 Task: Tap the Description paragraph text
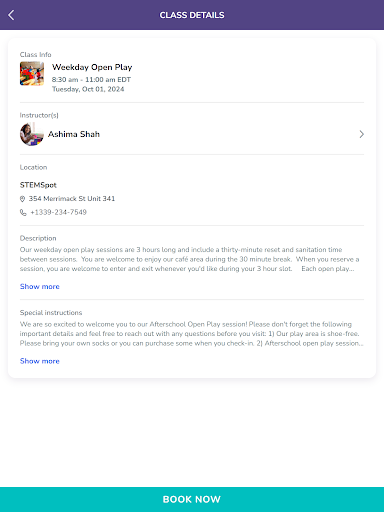pyautogui.click(x=189, y=259)
